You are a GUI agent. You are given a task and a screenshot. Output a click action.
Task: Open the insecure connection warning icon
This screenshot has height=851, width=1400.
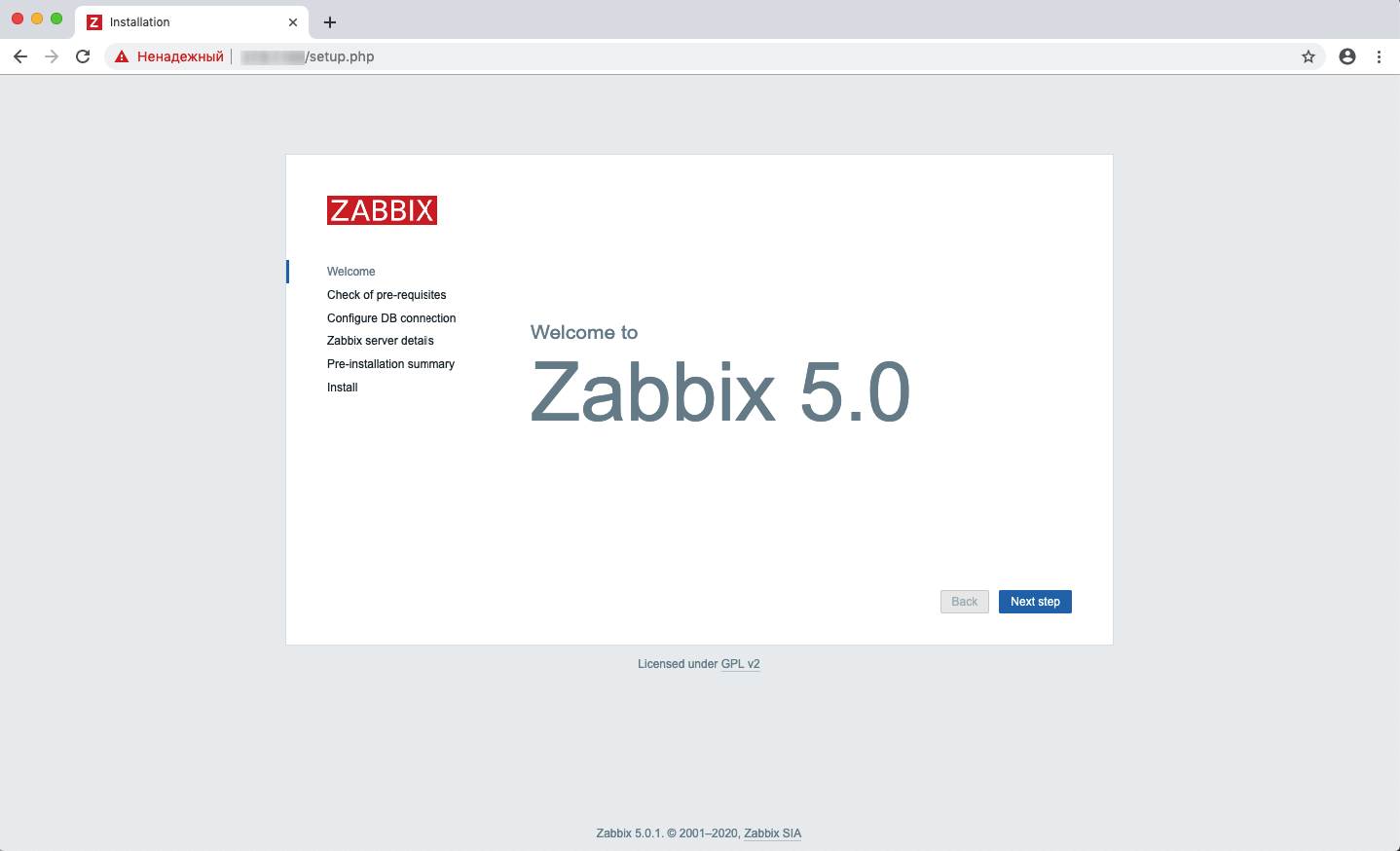[122, 56]
